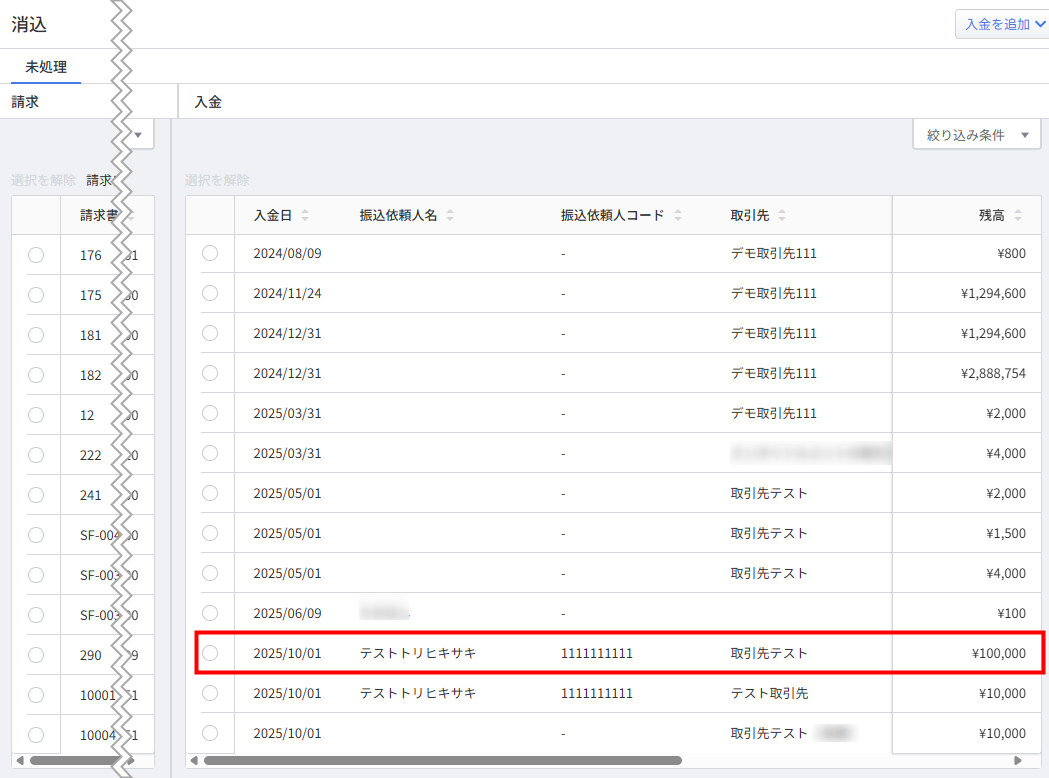Click right arrow of payments horizontal scrollbar
This screenshot has width=1049, height=778.
(1018, 760)
